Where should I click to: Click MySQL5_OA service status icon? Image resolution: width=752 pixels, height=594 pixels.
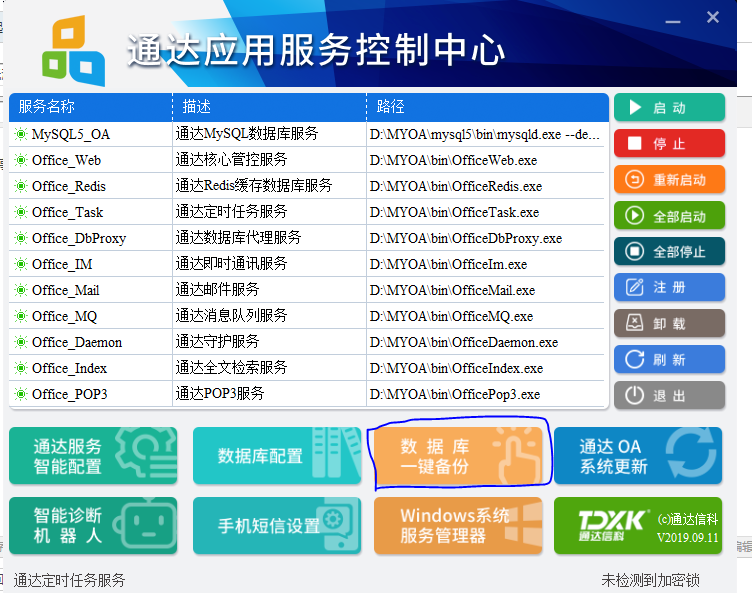[21, 134]
